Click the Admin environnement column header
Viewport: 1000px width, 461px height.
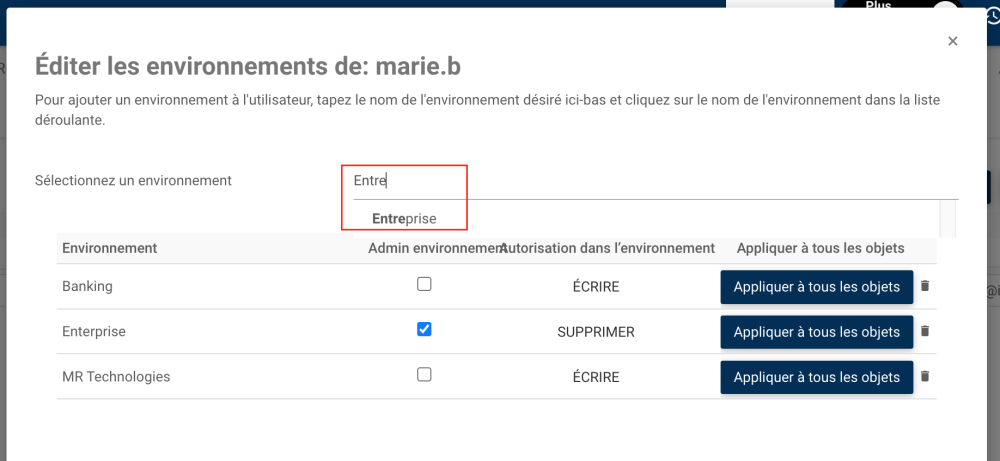pos(434,248)
